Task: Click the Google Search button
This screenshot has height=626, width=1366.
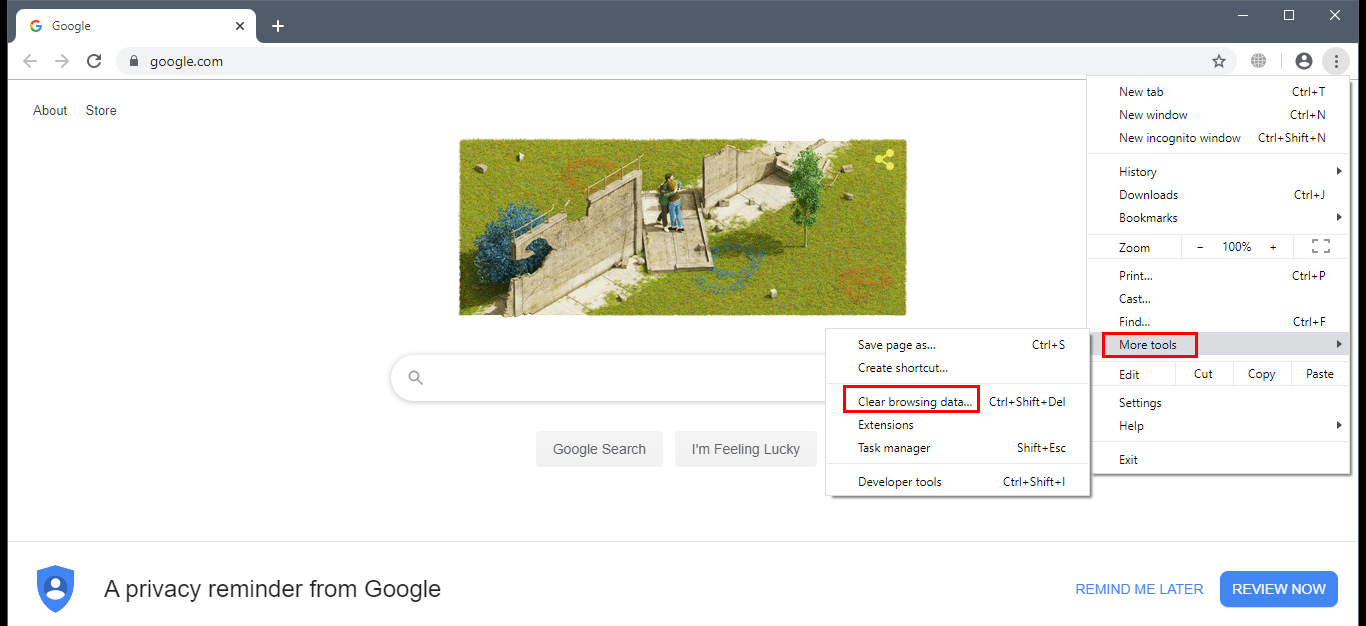Action: point(599,449)
